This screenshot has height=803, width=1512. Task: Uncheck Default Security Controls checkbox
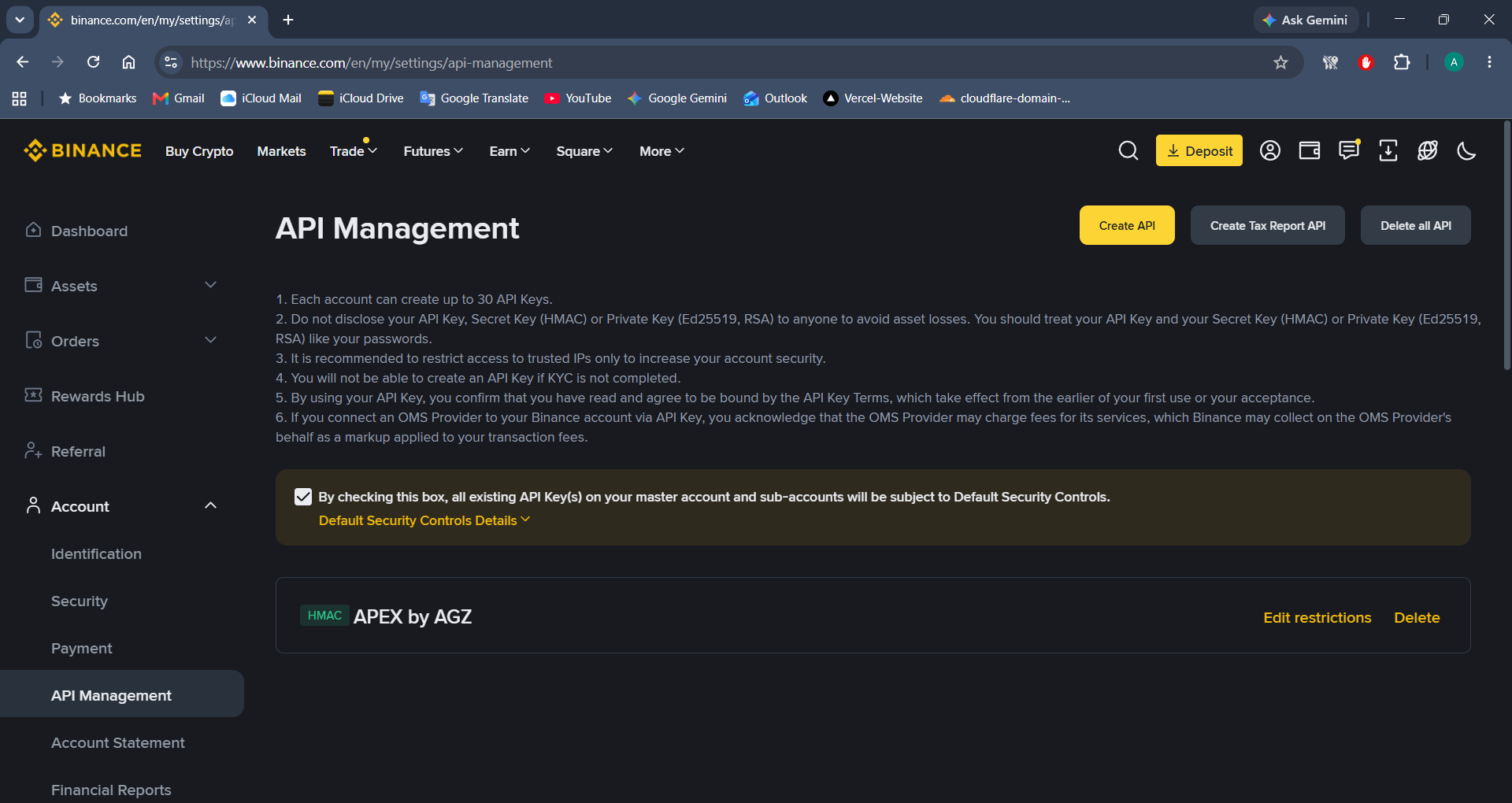click(303, 497)
